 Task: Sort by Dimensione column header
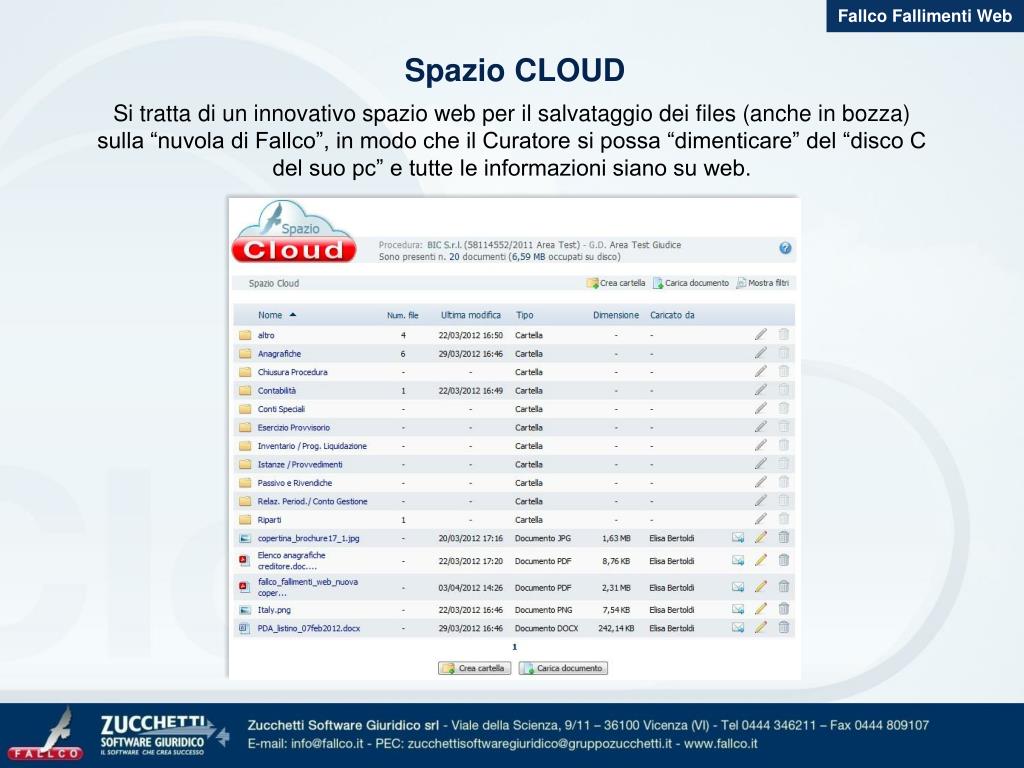616,315
